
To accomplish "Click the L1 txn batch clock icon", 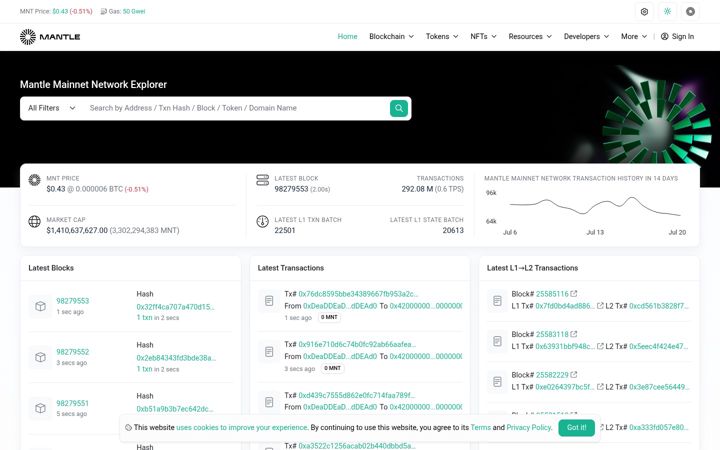I will pos(263,221).
